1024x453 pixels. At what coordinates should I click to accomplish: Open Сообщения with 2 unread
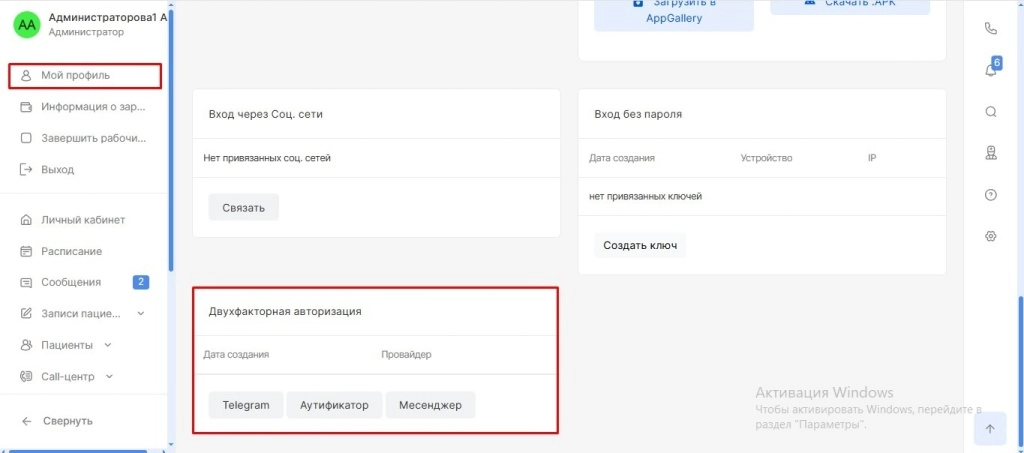click(x=71, y=282)
